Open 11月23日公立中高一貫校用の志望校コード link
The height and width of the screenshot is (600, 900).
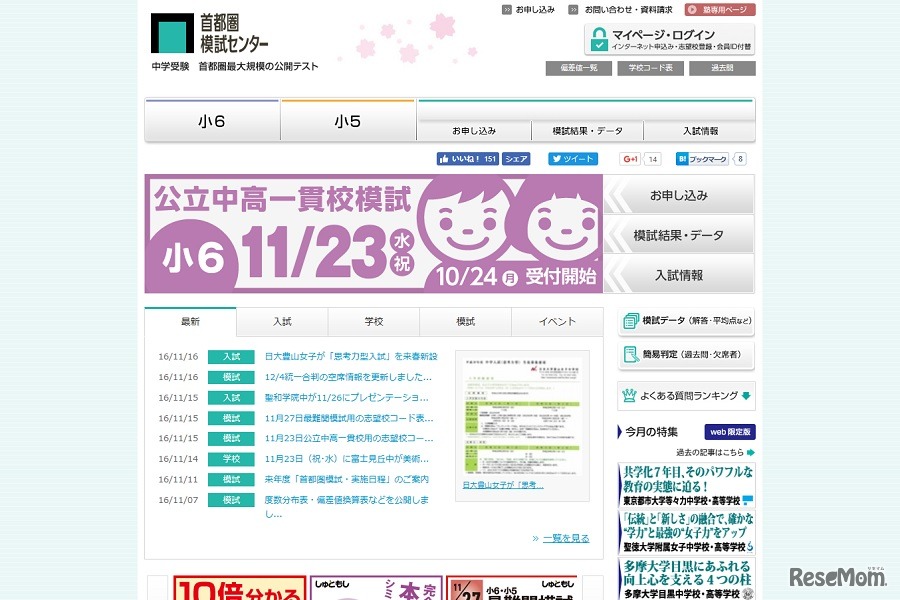click(349, 438)
